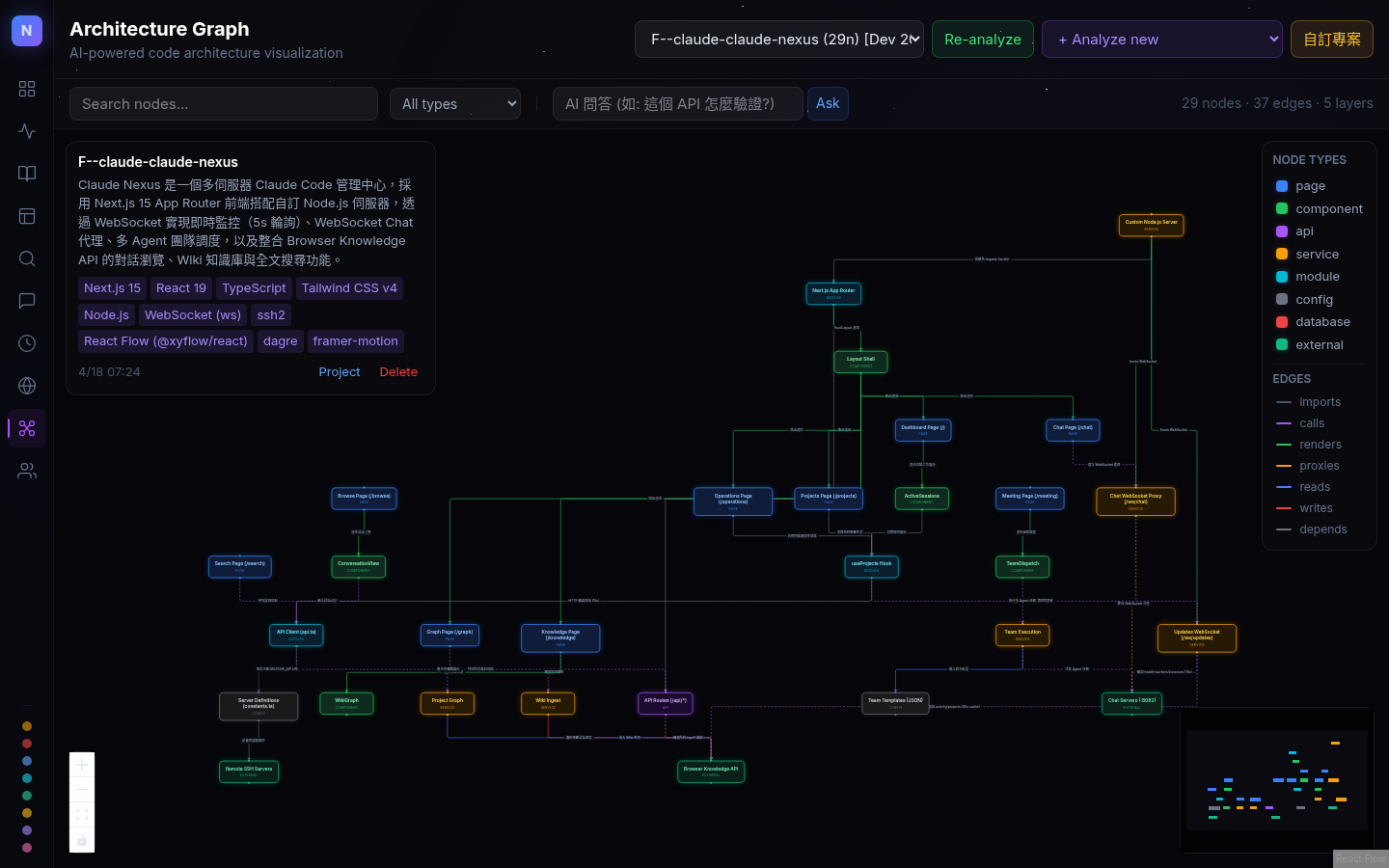1389x868 pixels.
Task: Select the Meeting Page node
Action: (x=1030, y=499)
